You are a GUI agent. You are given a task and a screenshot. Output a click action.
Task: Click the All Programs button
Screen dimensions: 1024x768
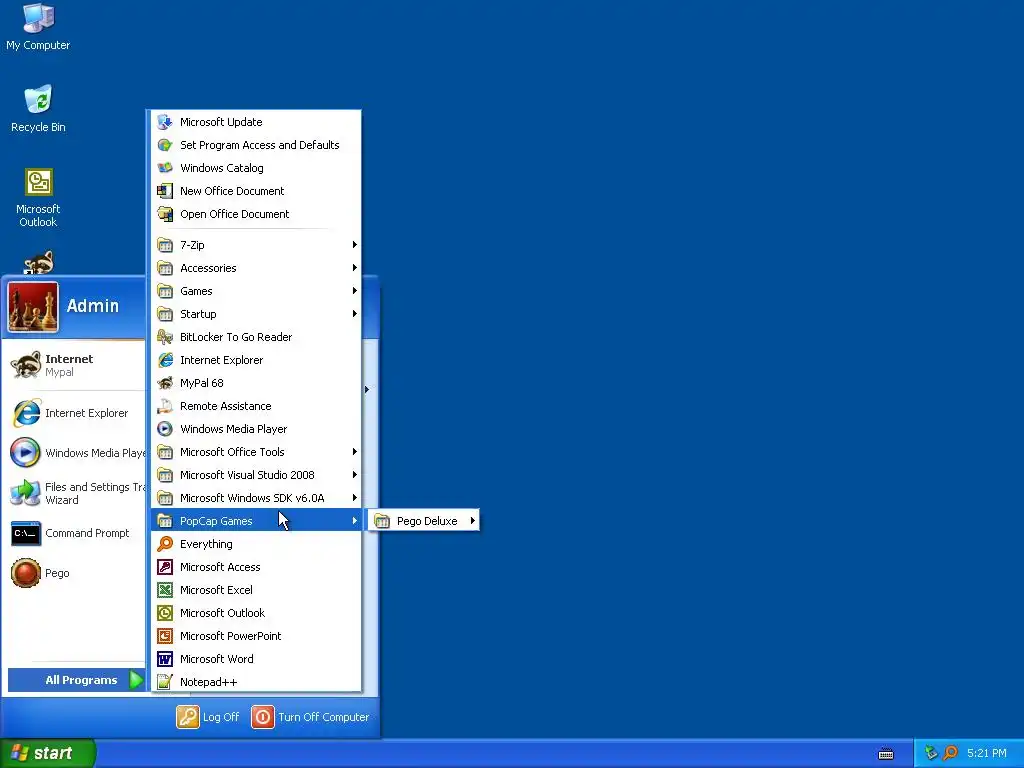pos(76,680)
